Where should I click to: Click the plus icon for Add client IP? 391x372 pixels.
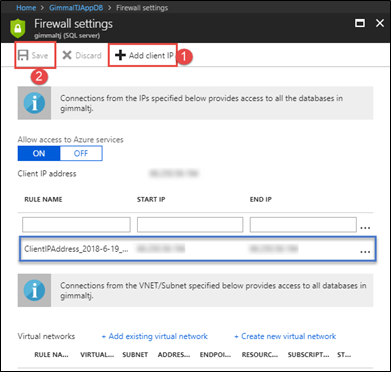click(x=120, y=55)
